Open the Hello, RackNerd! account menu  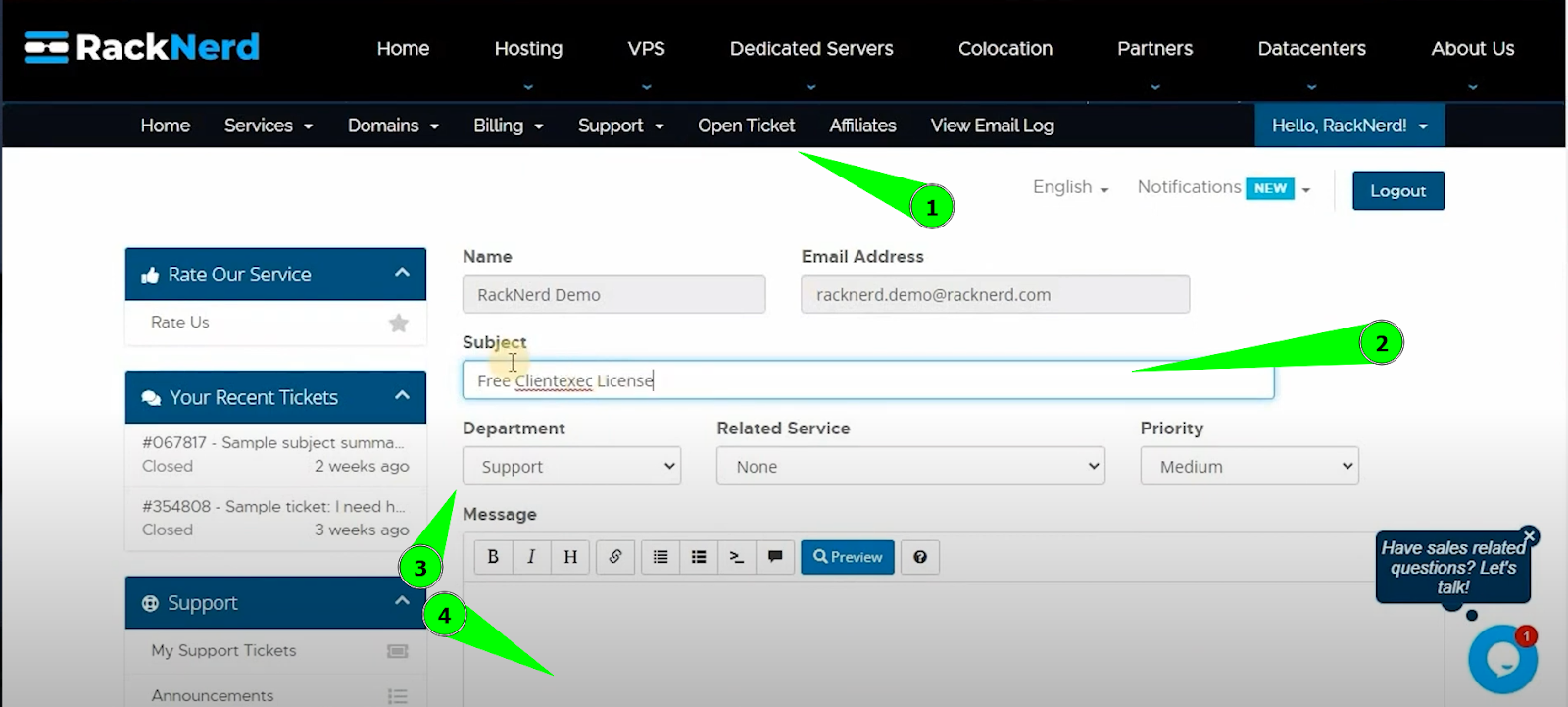1349,126
